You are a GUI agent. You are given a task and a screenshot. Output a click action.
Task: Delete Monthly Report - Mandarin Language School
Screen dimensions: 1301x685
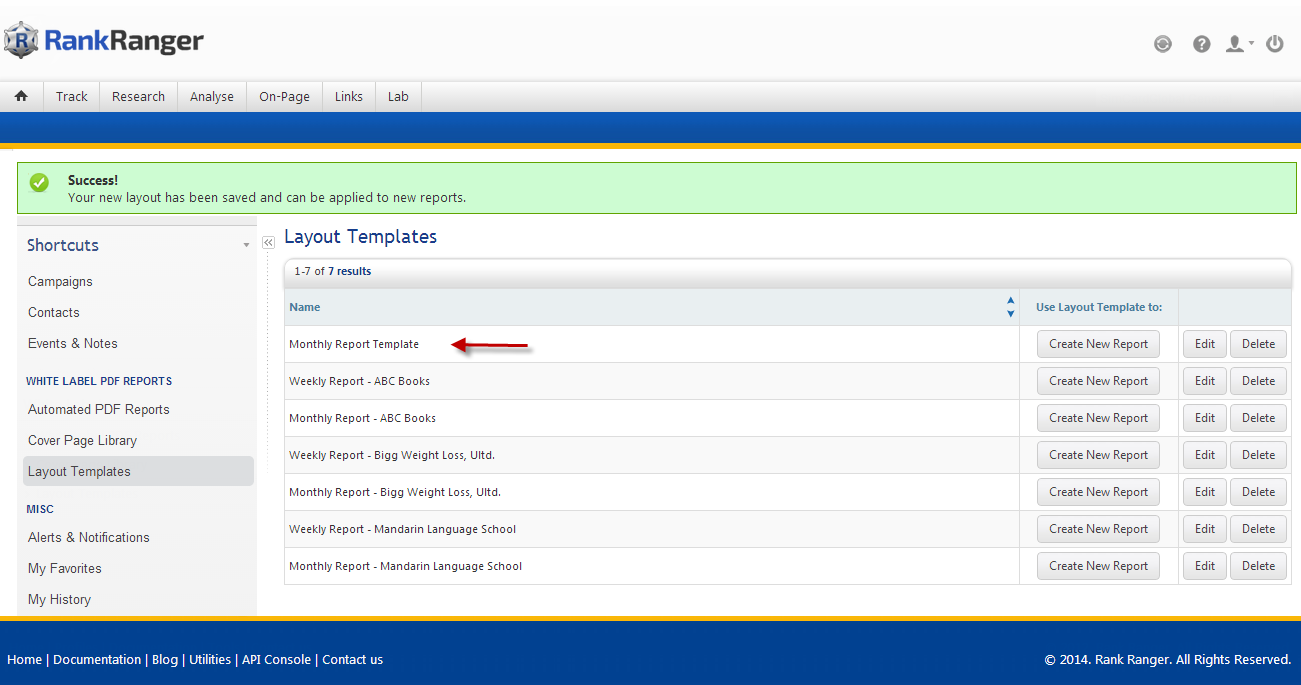click(1258, 566)
